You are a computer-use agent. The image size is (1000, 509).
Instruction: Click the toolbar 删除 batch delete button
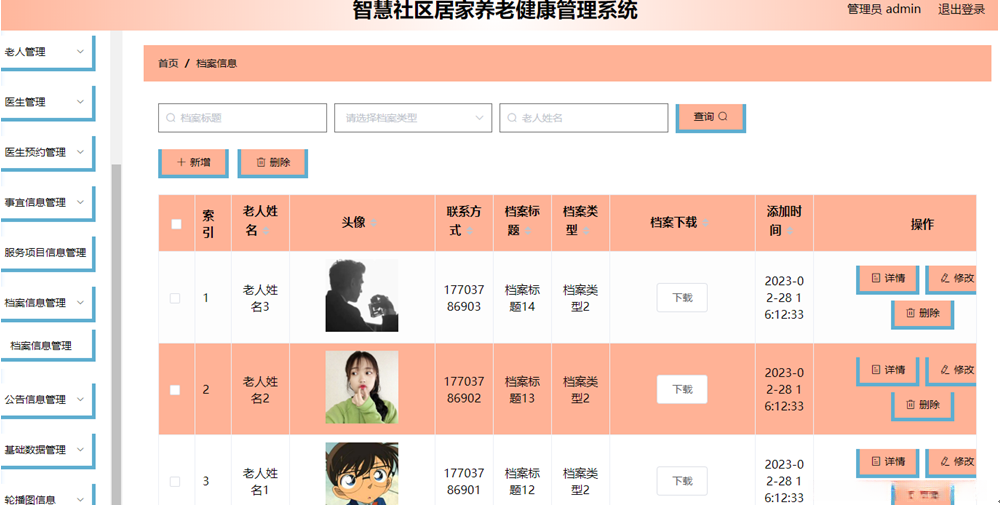click(272, 163)
